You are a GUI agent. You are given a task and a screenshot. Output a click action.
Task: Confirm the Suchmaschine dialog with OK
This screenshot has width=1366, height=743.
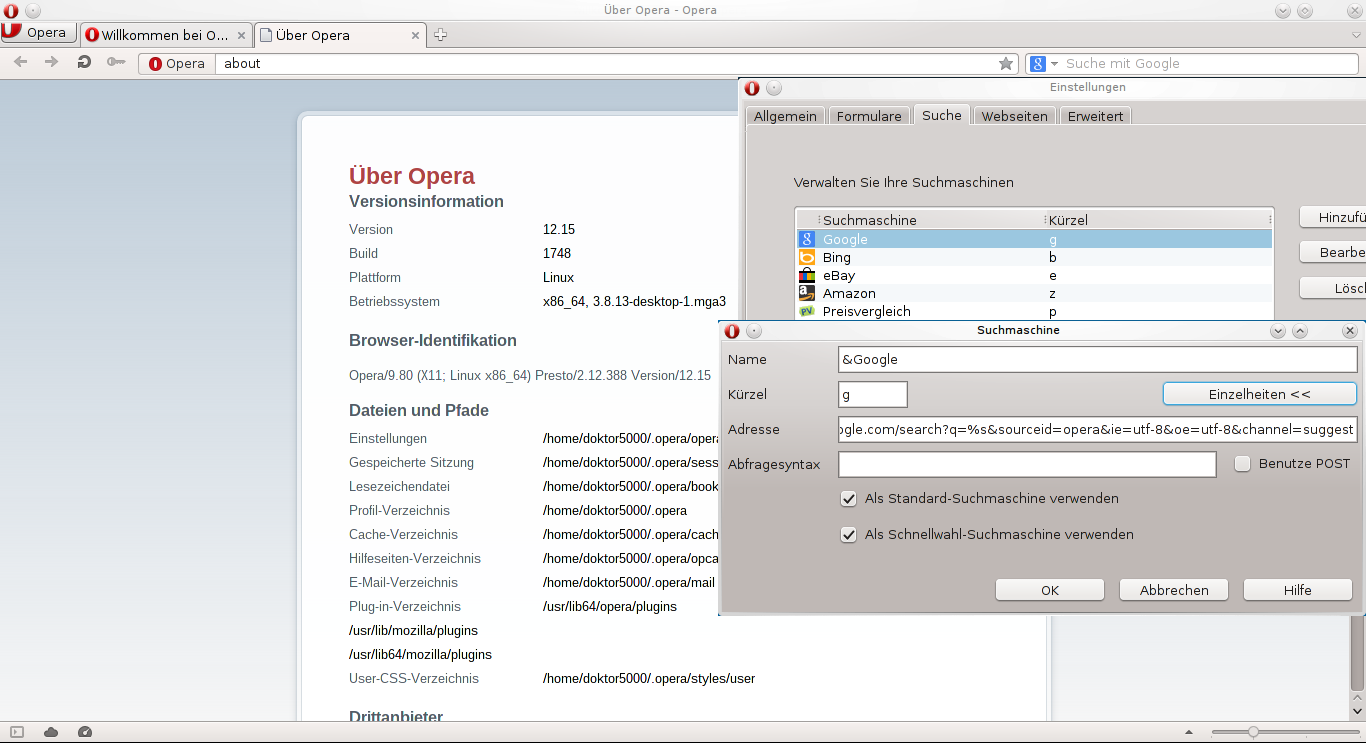point(1050,590)
